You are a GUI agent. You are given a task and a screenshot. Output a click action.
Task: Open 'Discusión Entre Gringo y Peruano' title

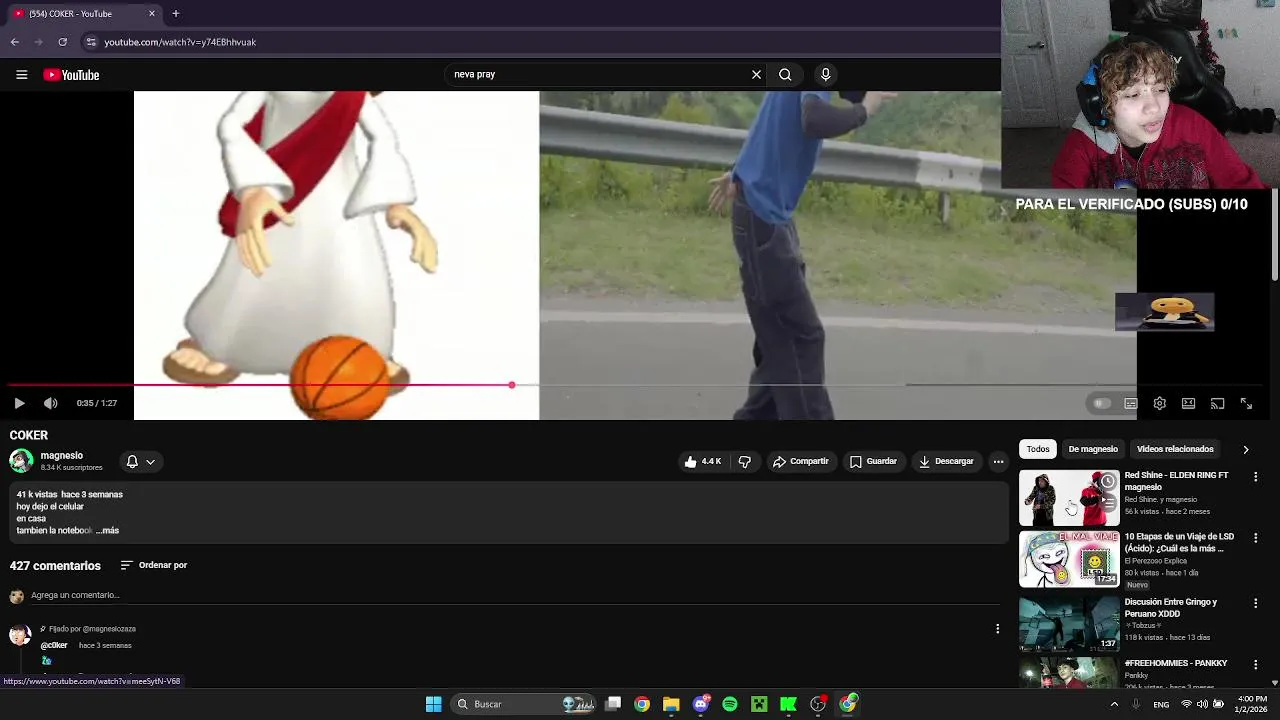(1171, 608)
